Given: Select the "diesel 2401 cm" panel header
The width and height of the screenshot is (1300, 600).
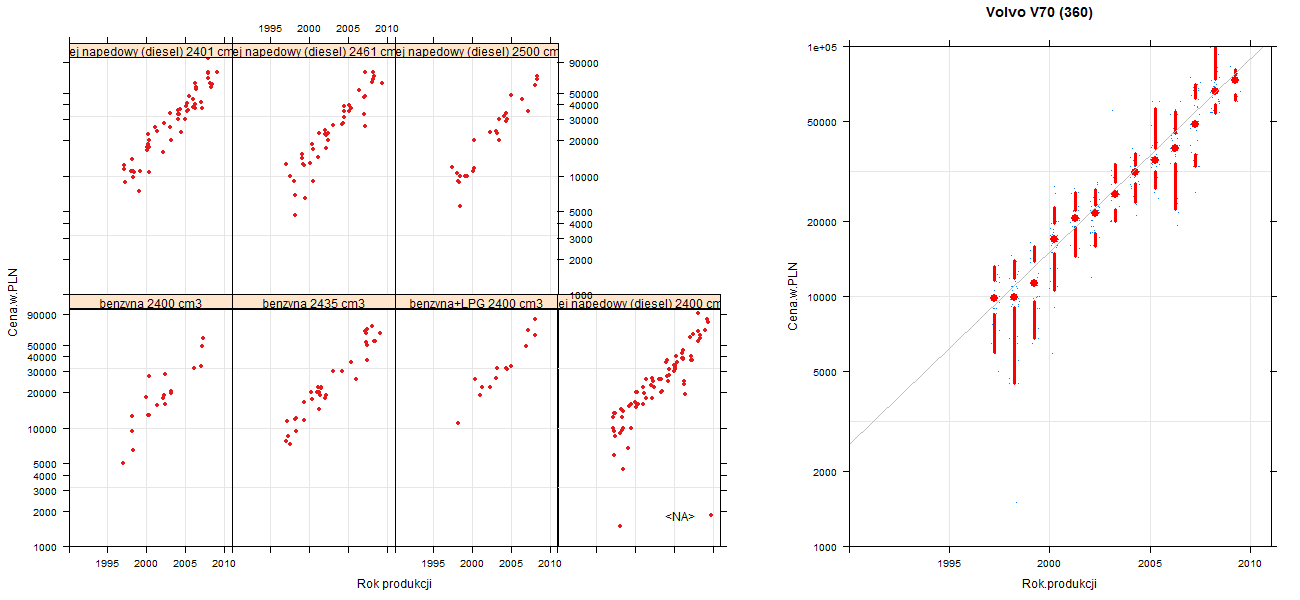Looking at the screenshot, I should pos(151,52).
